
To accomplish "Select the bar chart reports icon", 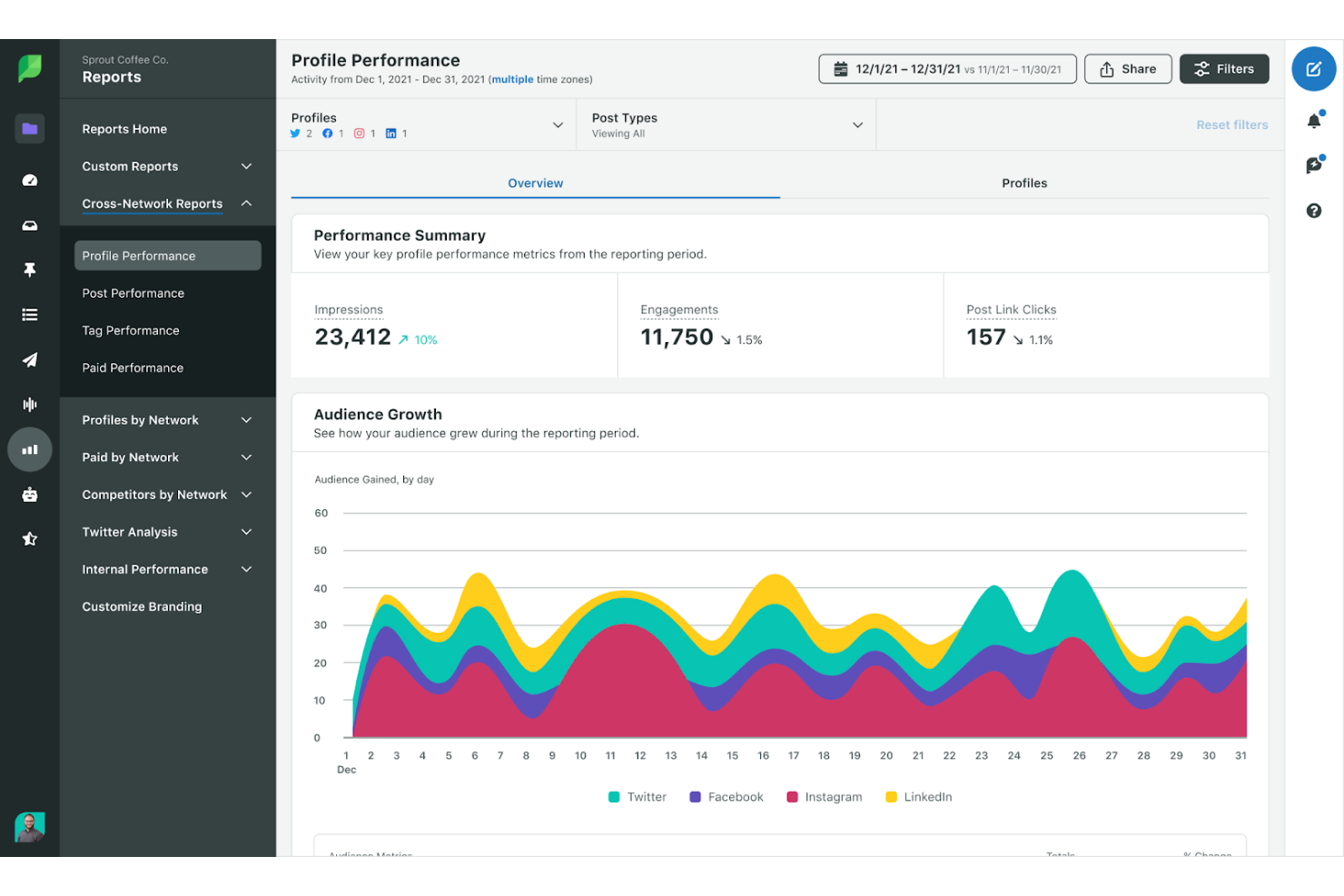I will point(30,449).
